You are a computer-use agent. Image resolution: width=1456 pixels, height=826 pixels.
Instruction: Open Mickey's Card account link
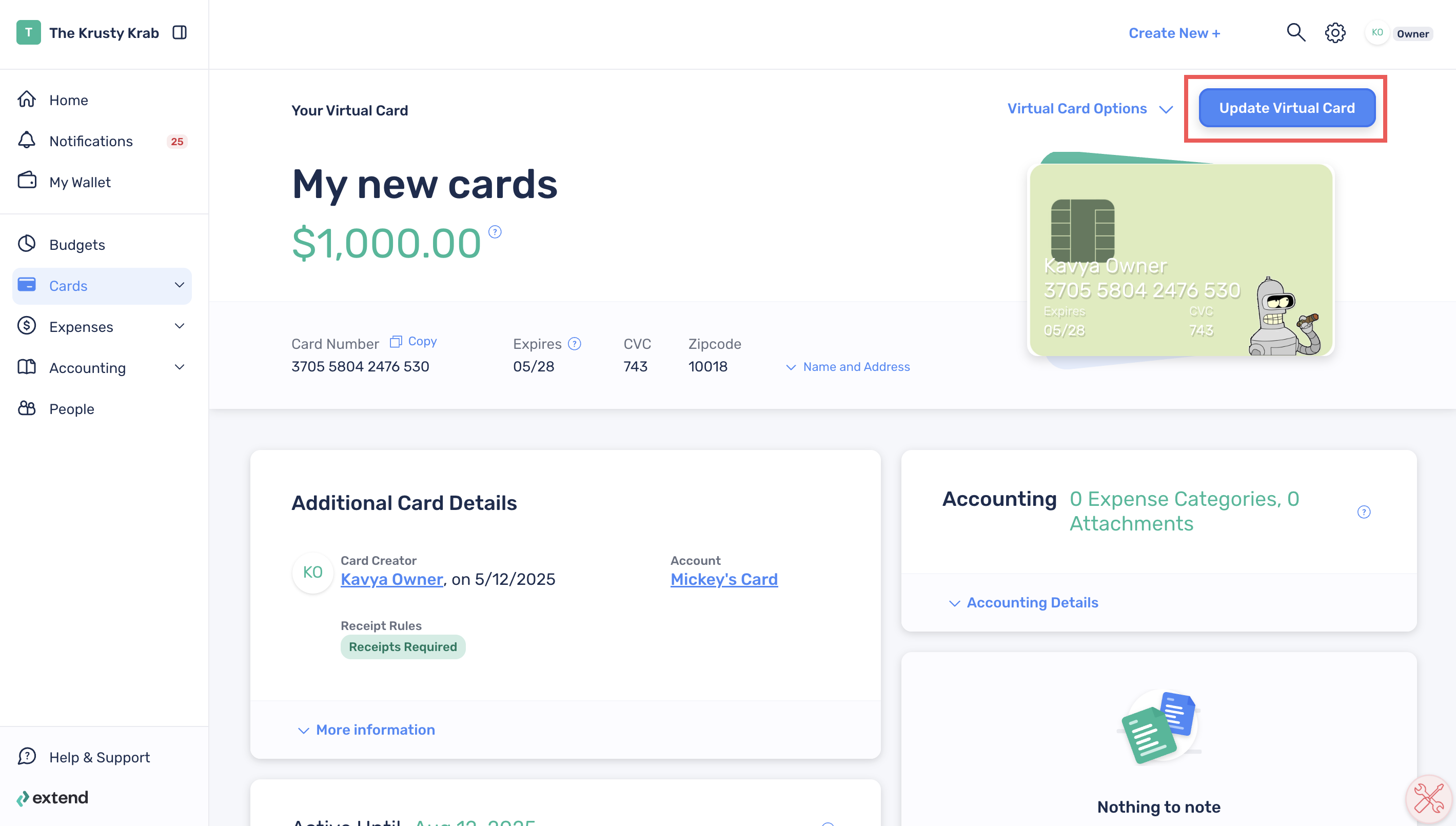click(x=724, y=579)
